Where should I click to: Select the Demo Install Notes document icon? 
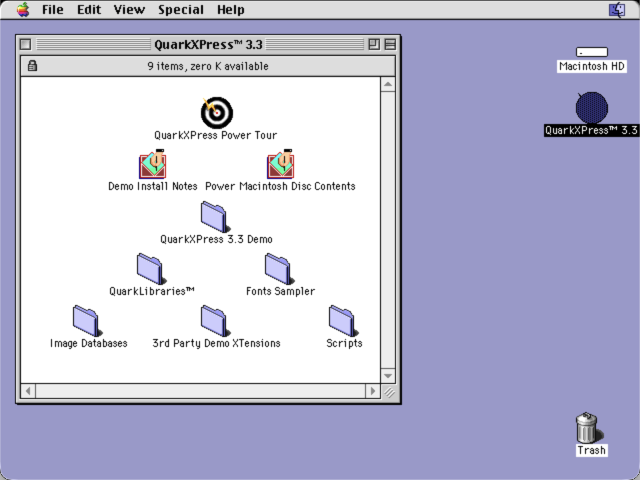(x=153, y=164)
